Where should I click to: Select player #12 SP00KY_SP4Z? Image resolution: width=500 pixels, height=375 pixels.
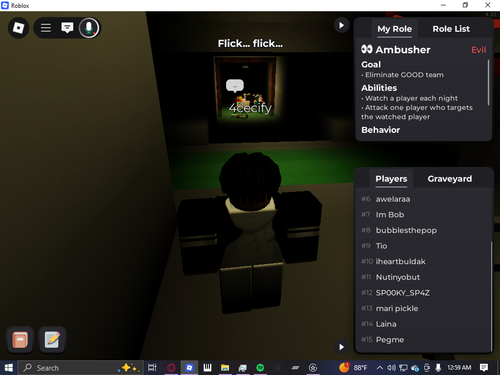[x=423, y=293]
